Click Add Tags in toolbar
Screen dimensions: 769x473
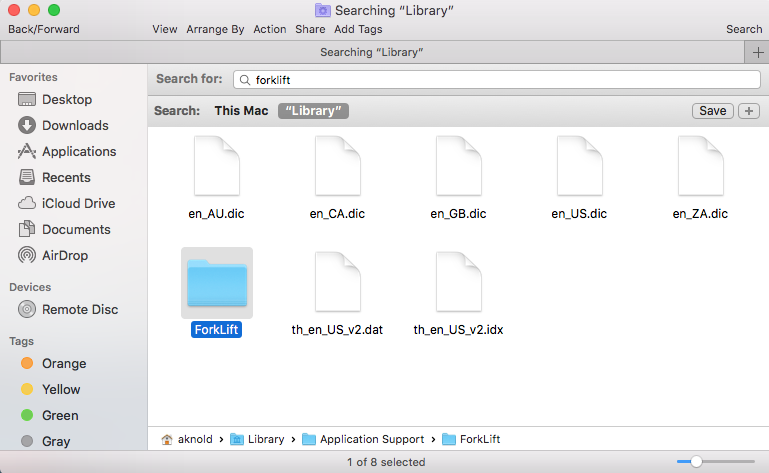pyautogui.click(x=358, y=29)
